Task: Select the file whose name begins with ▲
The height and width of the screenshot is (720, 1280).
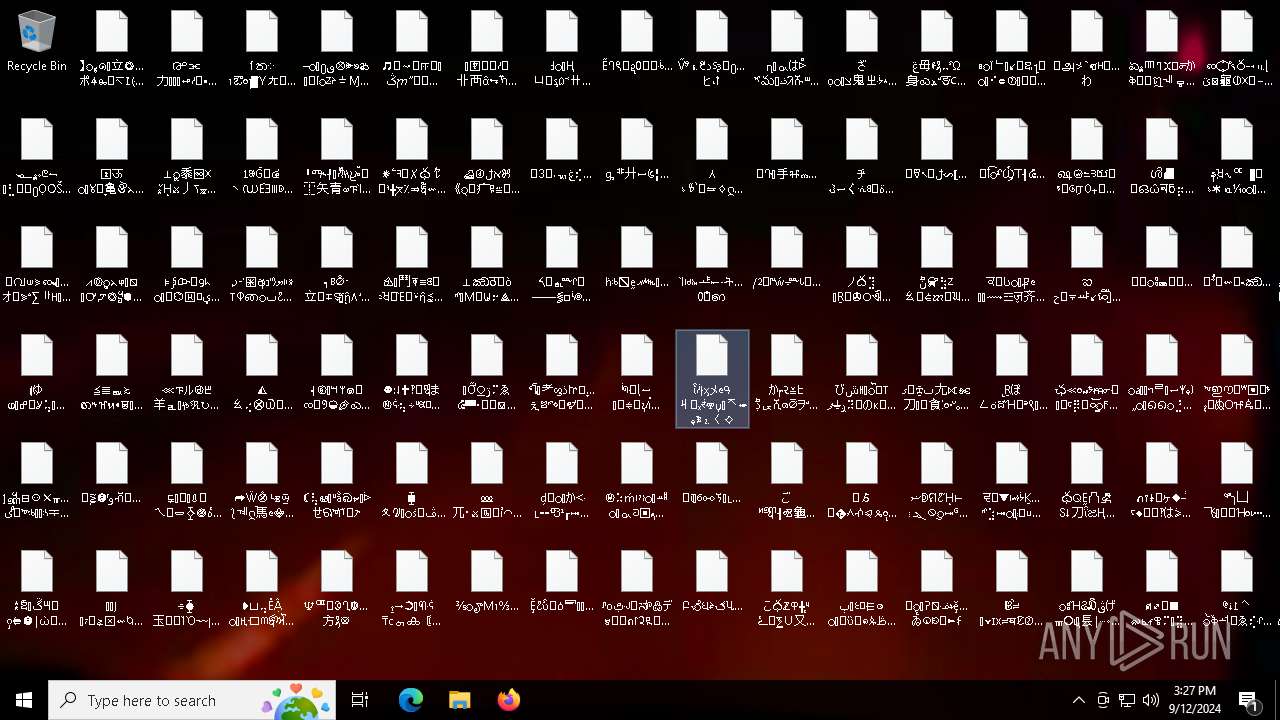Action: [x=262, y=373]
